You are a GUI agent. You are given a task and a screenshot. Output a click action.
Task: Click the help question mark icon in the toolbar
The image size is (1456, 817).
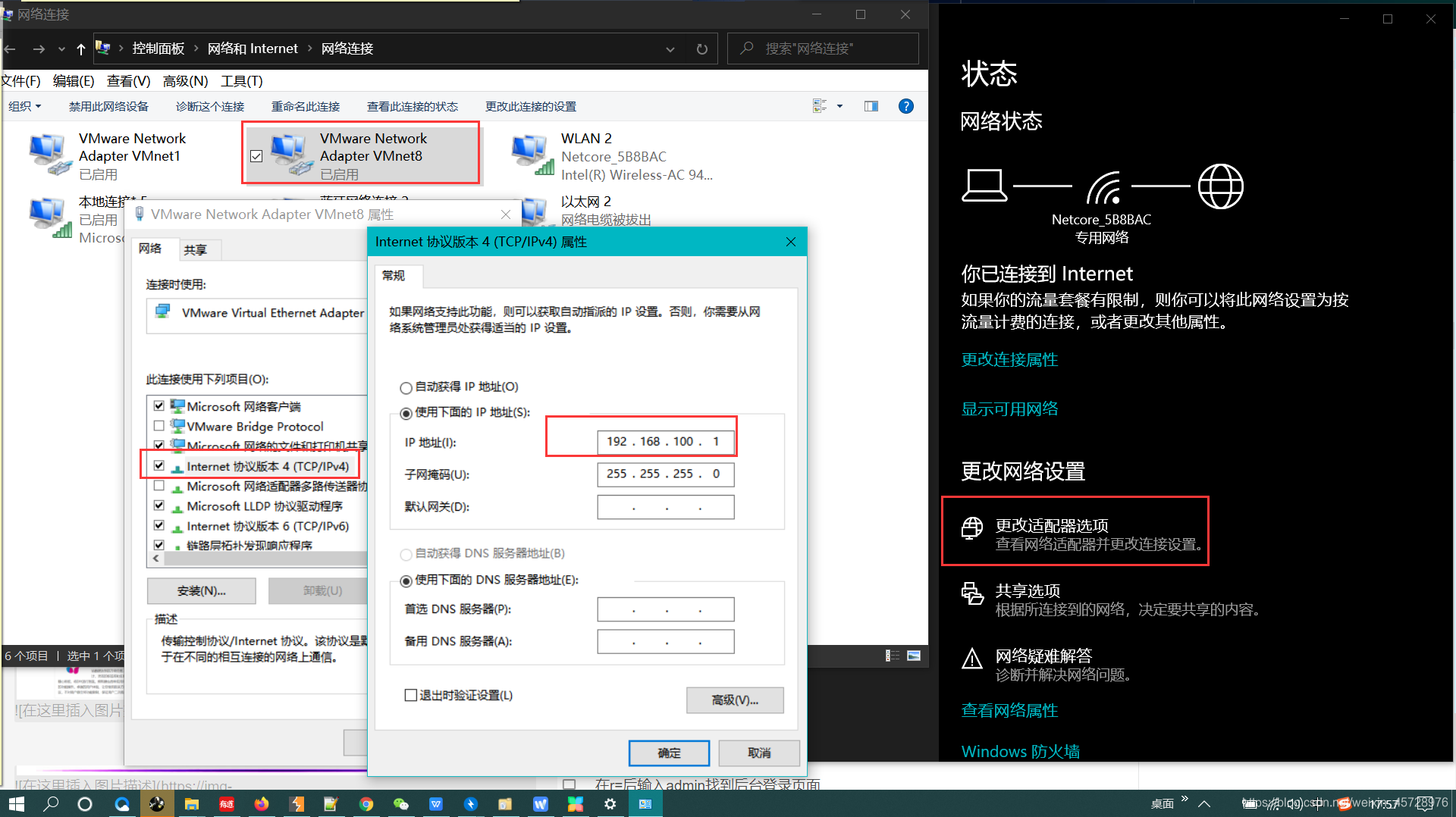[x=905, y=106]
